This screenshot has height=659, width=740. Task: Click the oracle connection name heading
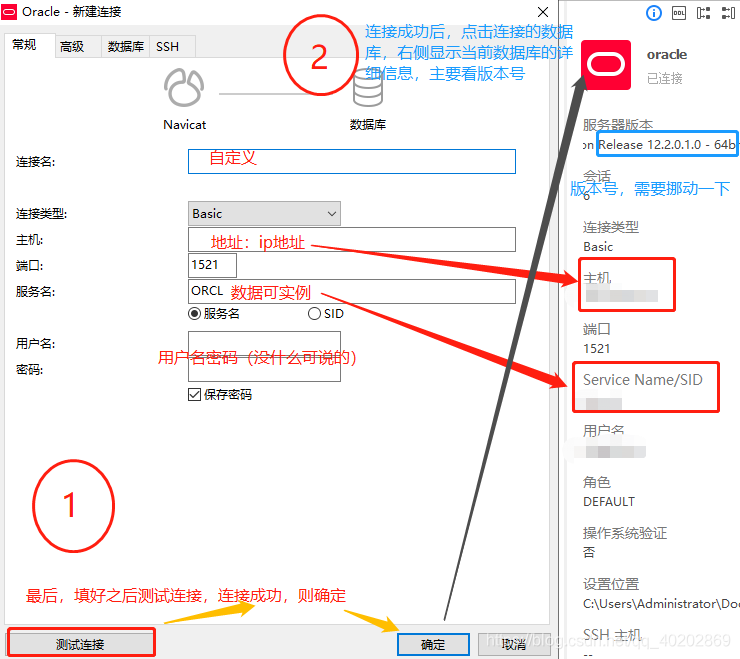(x=666, y=54)
